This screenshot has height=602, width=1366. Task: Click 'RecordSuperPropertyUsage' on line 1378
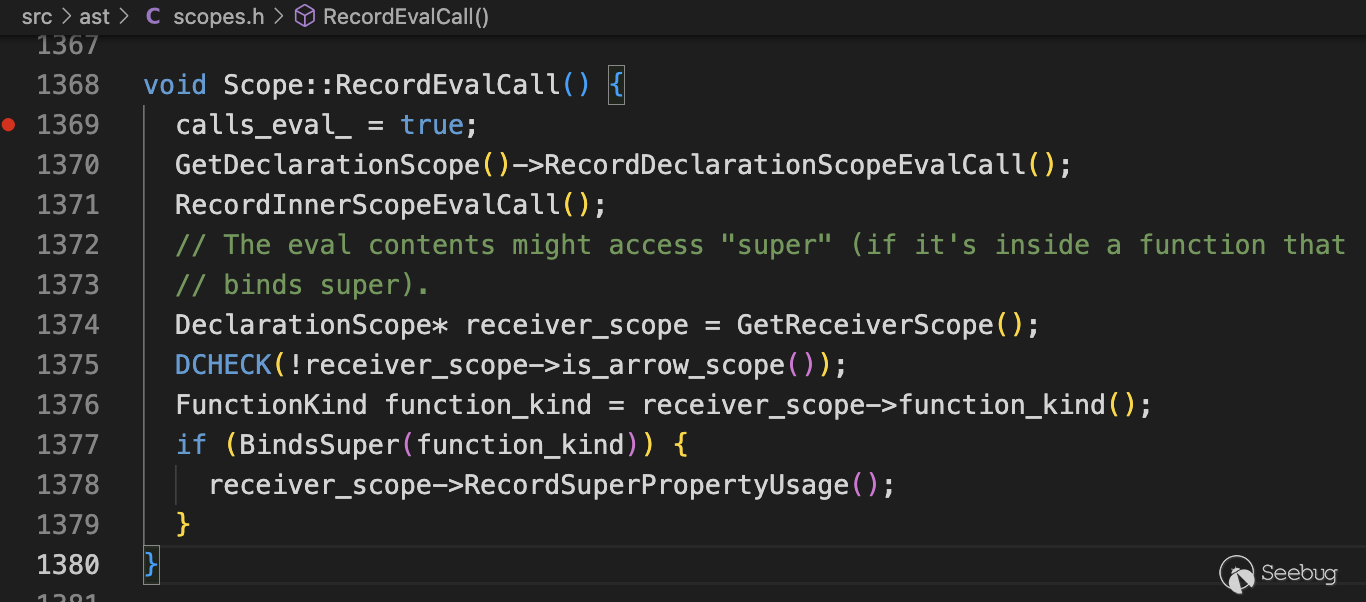(x=657, y=485)
